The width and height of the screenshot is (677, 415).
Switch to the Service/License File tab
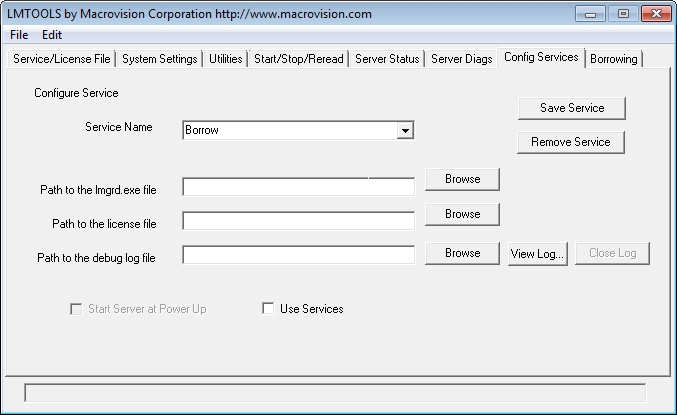click(x=62, y=59)
